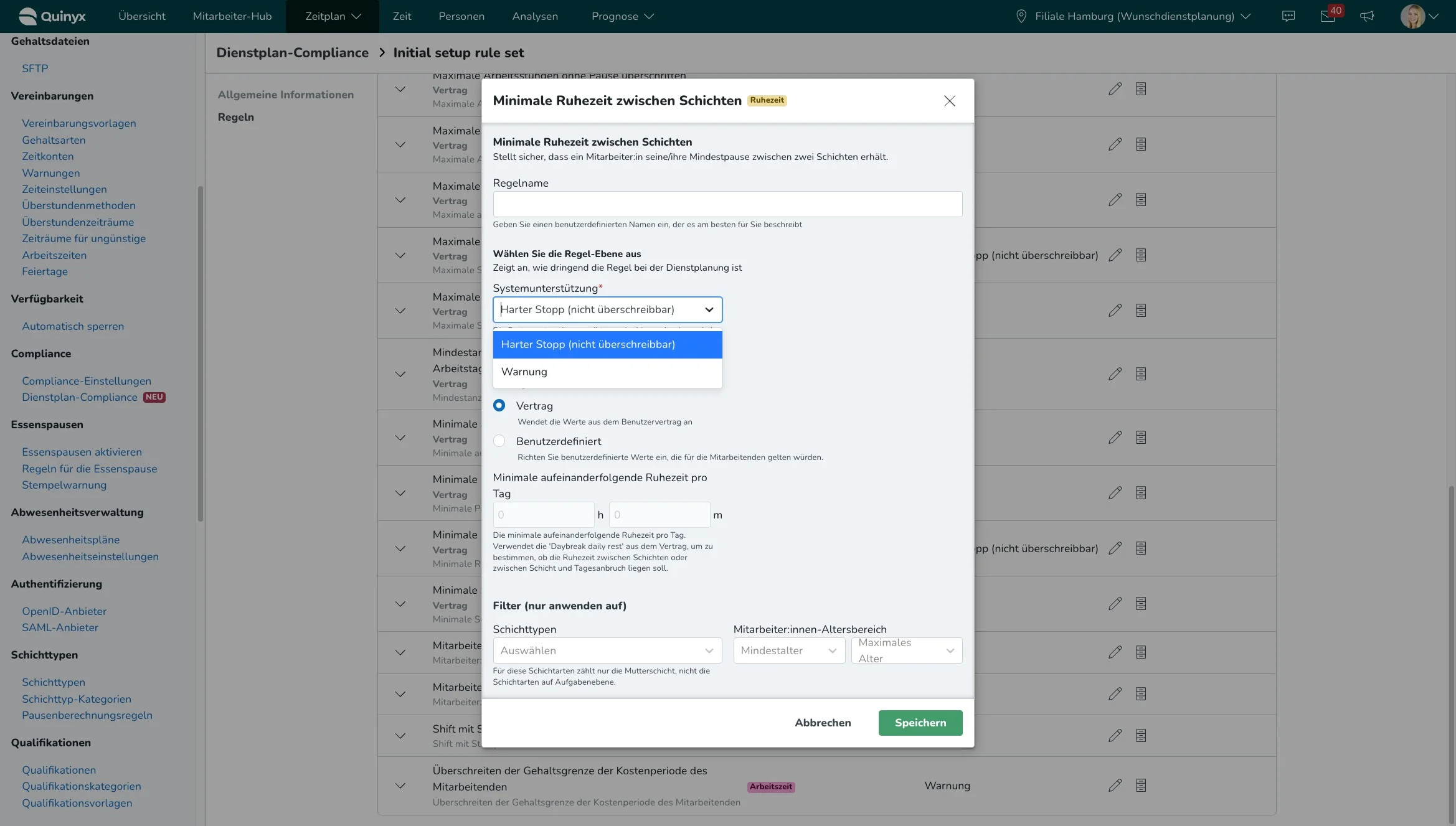Click pencil edit icon in Überschreiten der Gehaltsgrenze row
Image resolution: width=1456 pixels, height=826 pixels.
1115,786
